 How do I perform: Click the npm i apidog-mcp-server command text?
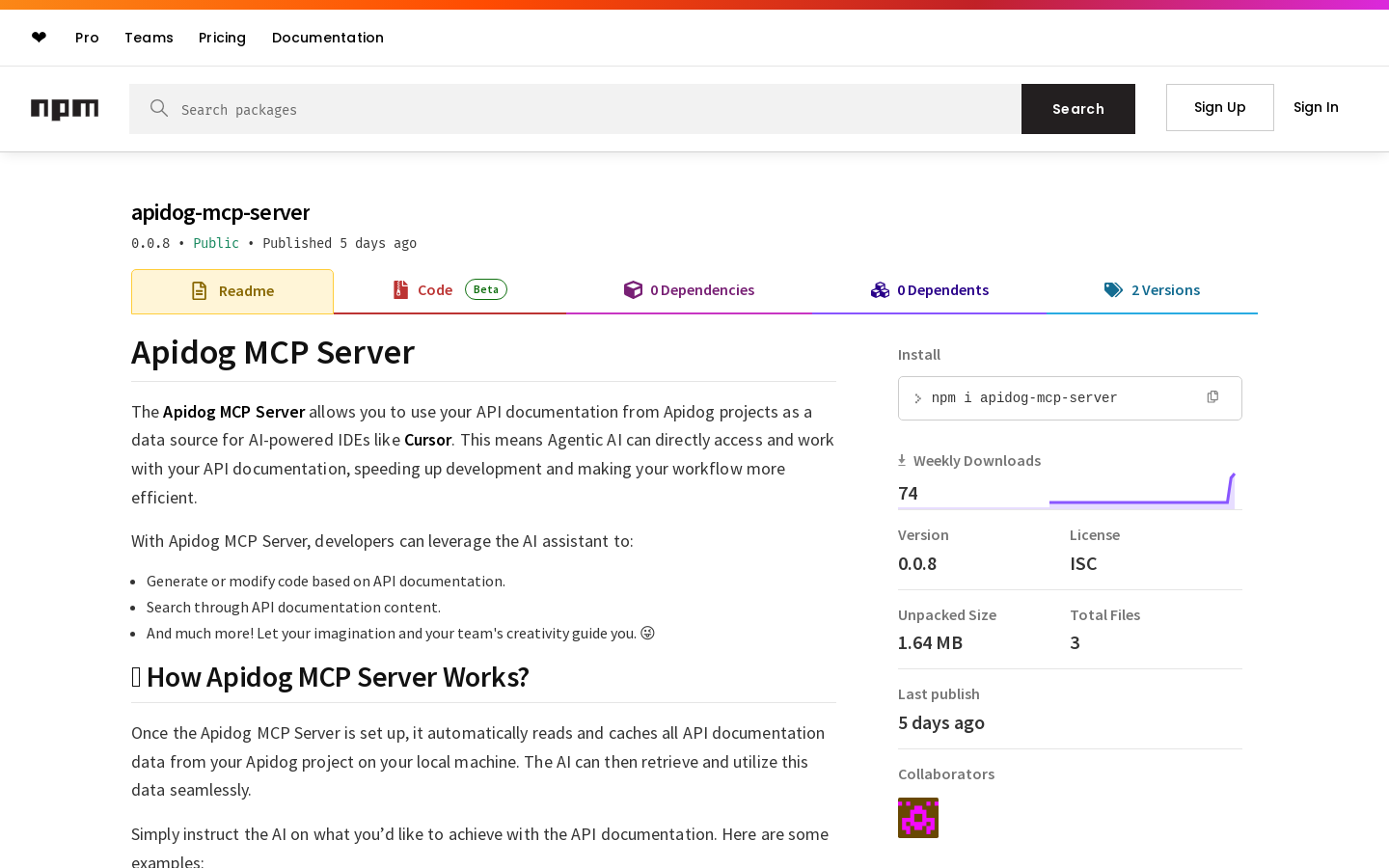[x=1024, y=398]
